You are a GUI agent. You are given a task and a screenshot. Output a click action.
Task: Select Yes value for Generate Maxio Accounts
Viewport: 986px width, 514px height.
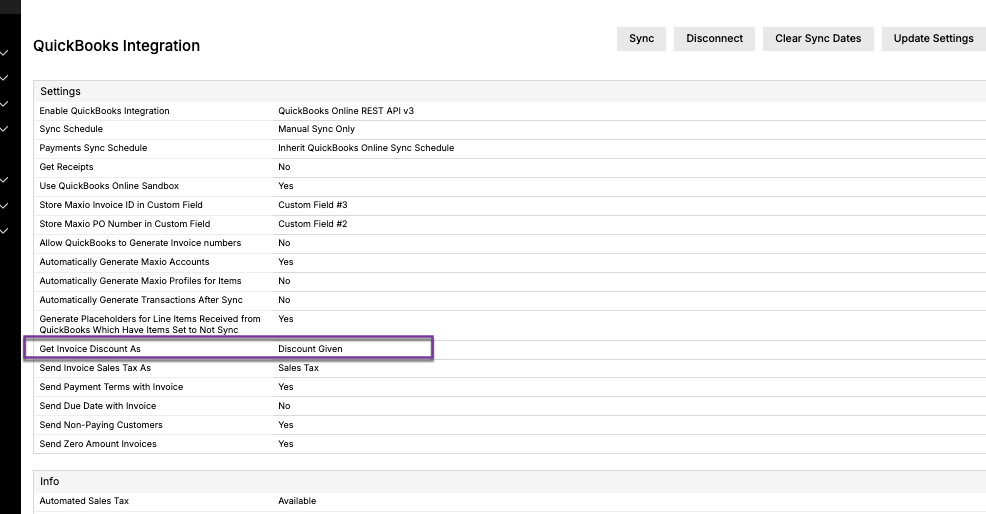point(285,262)
